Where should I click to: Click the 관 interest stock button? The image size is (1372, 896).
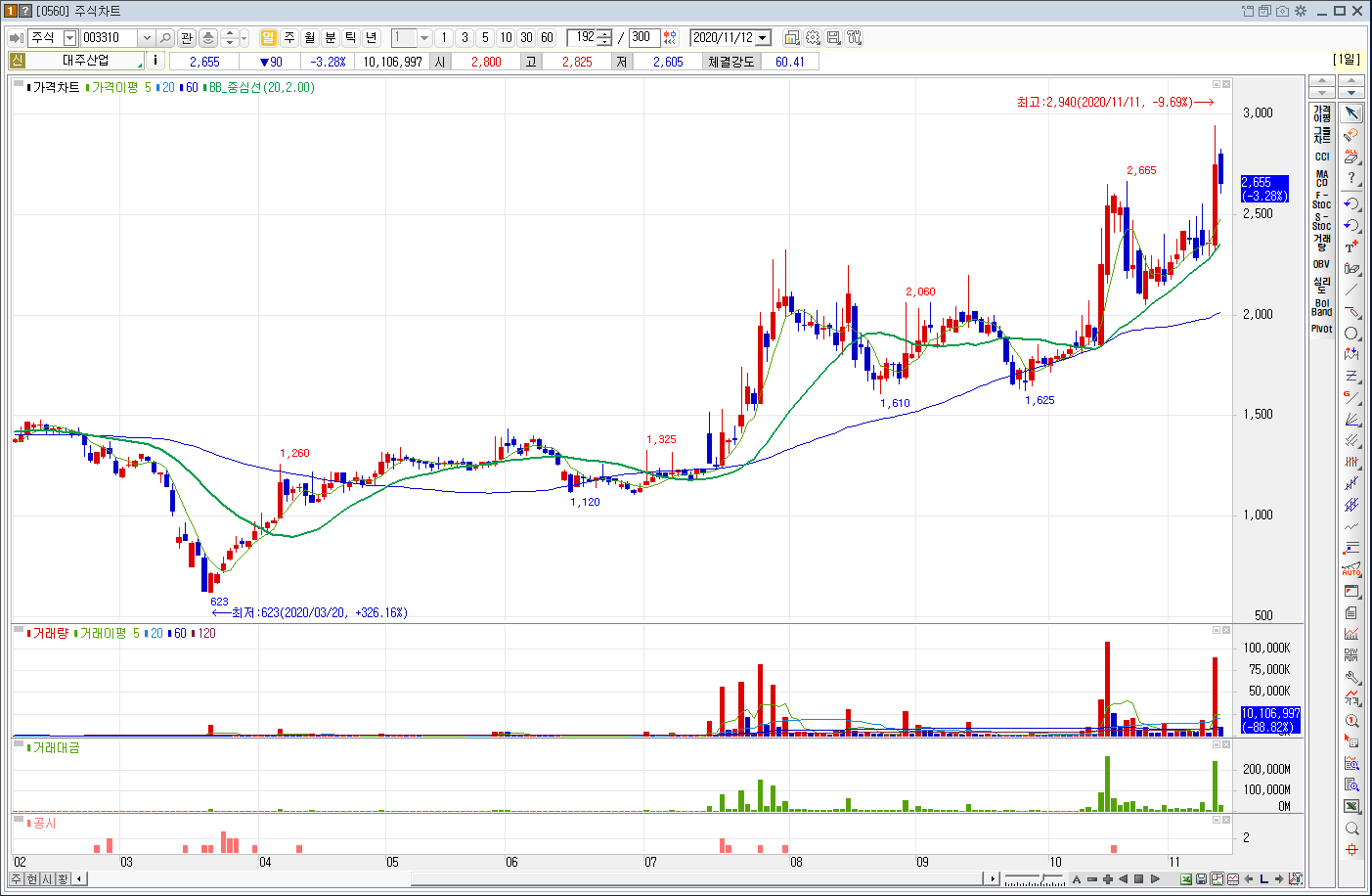point(187,37)
